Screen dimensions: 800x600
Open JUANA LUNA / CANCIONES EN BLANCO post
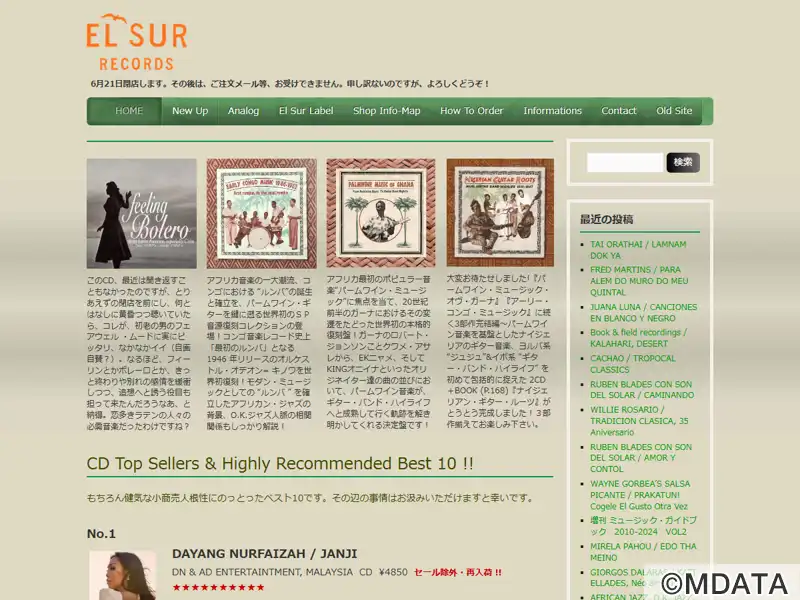643,313
